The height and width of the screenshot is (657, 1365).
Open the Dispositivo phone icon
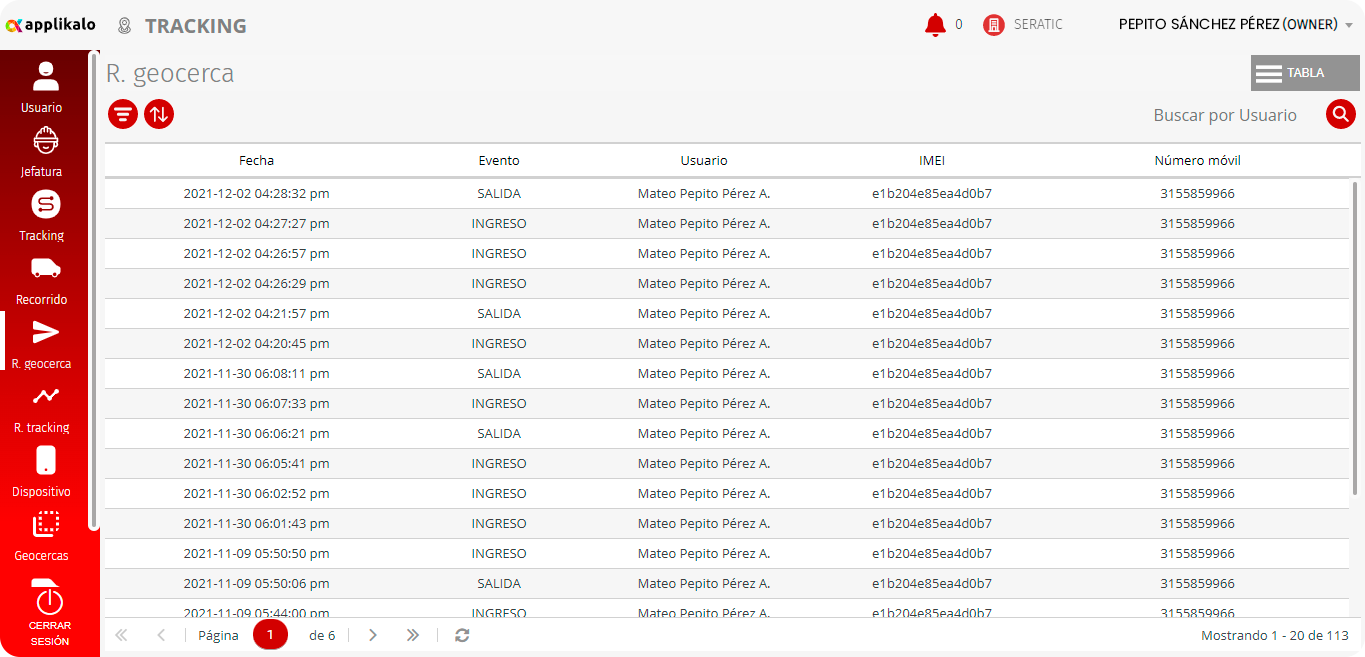coord(45,460)
